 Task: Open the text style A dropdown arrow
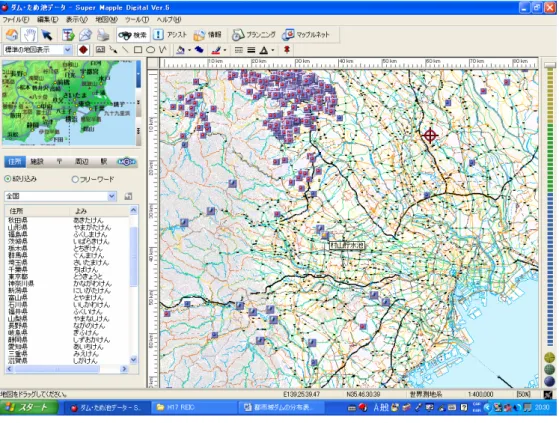click(x=273, y=50)
